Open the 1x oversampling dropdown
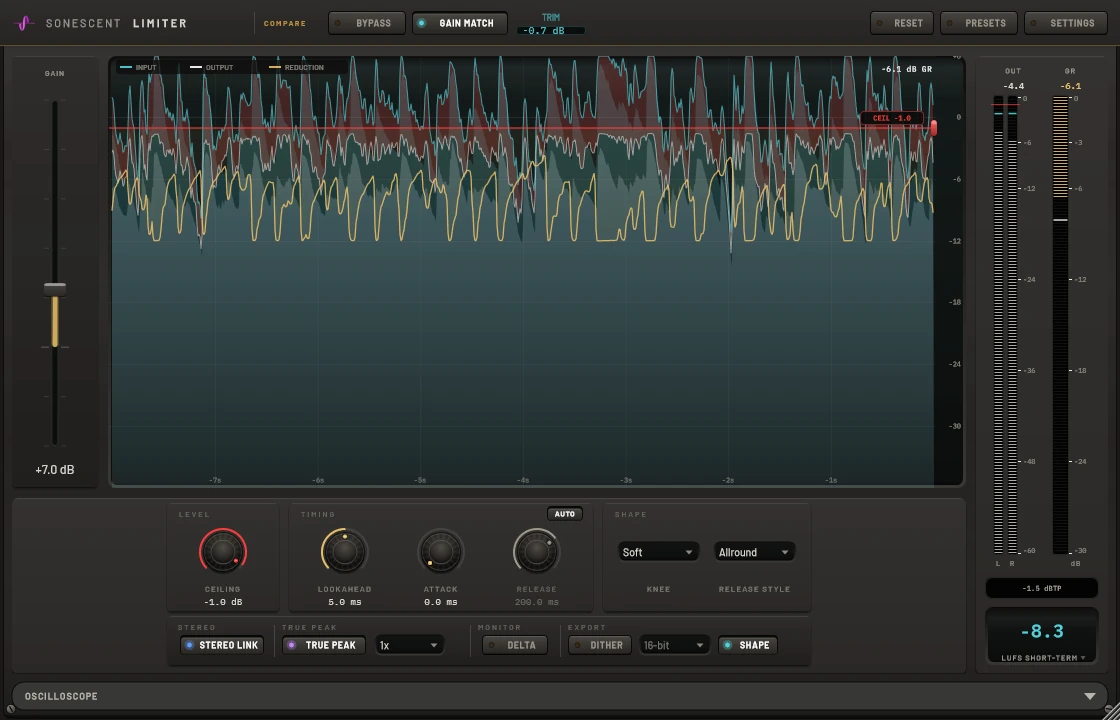 click(409, 645)
